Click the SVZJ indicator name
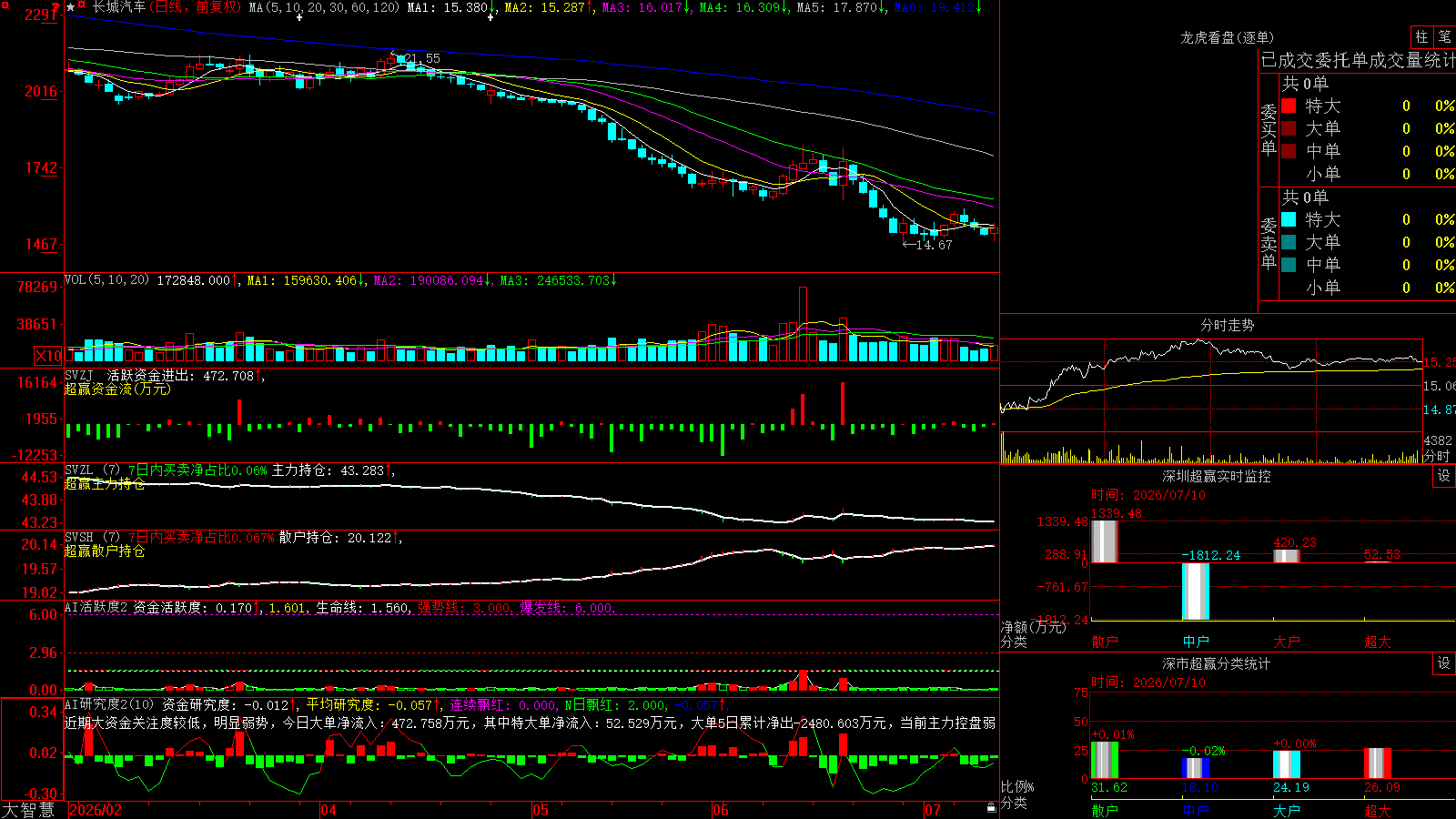 (x=79, y=375)
